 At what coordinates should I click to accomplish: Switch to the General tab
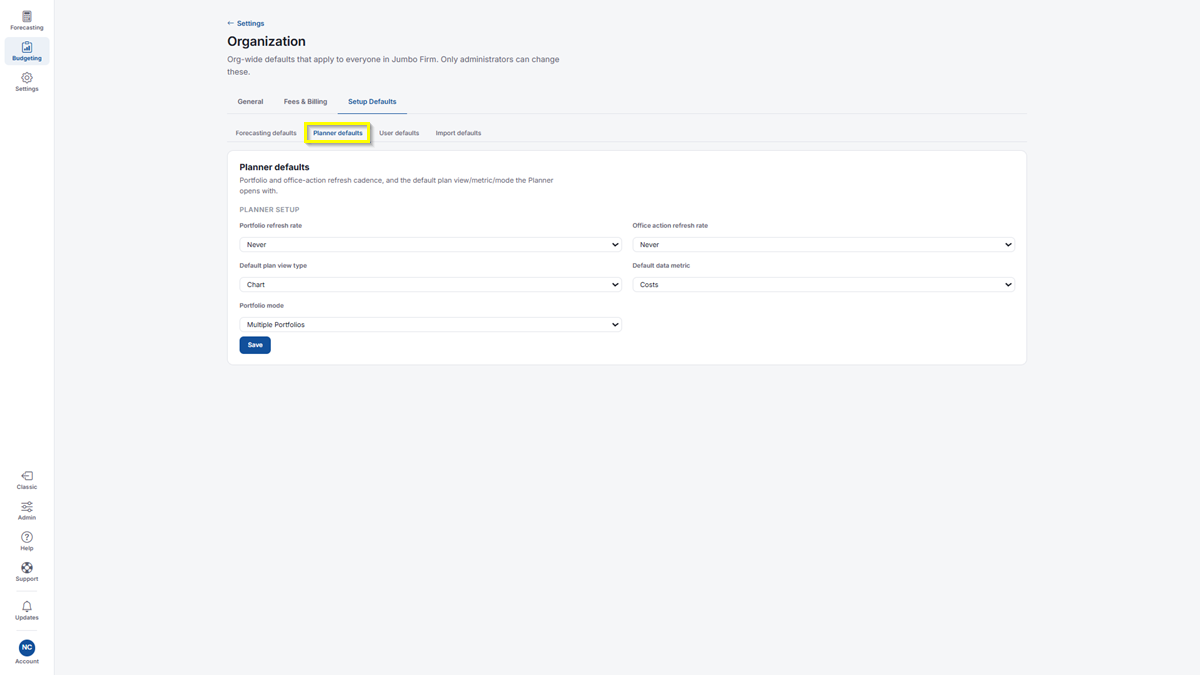pyautogui.click(x=250, y=101)
